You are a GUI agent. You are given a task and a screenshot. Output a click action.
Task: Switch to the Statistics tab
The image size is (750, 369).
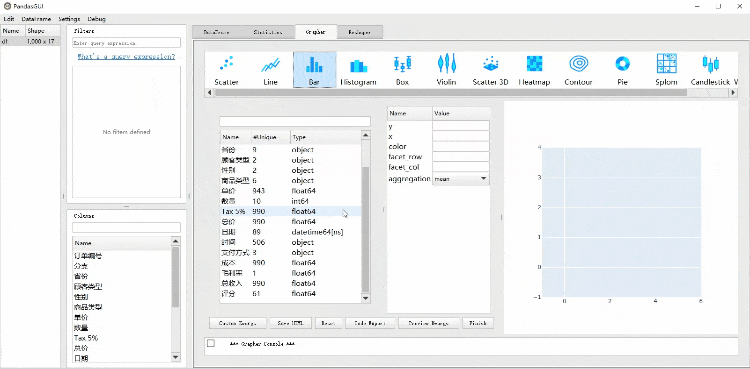267,33
